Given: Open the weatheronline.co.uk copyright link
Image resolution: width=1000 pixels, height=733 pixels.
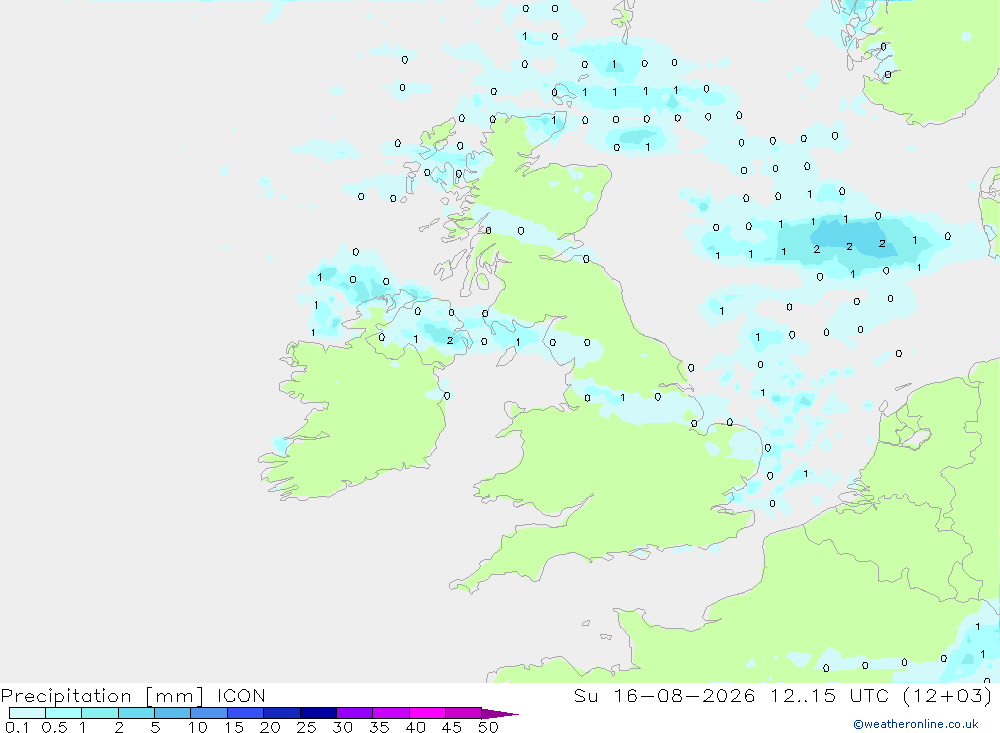Looking at the screenshot, I should coord(915,724).
